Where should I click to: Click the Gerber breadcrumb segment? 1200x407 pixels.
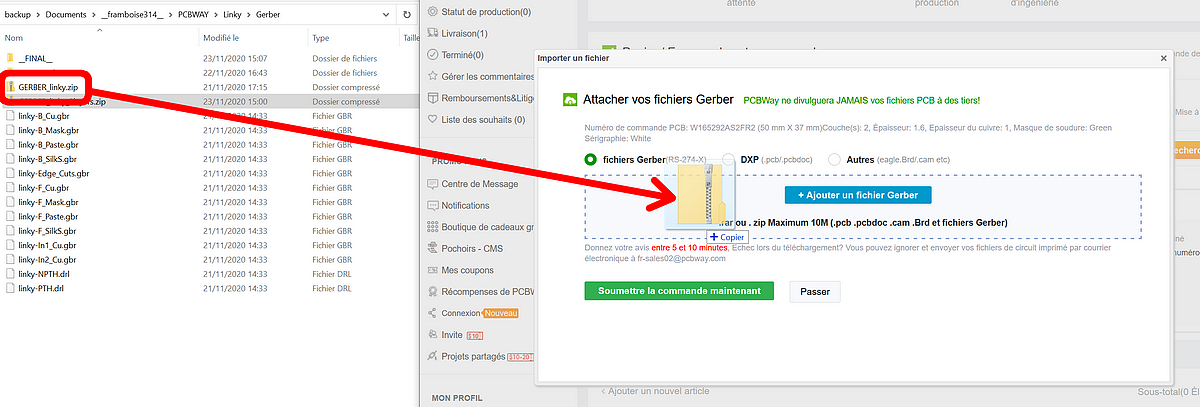coord(268,16)
